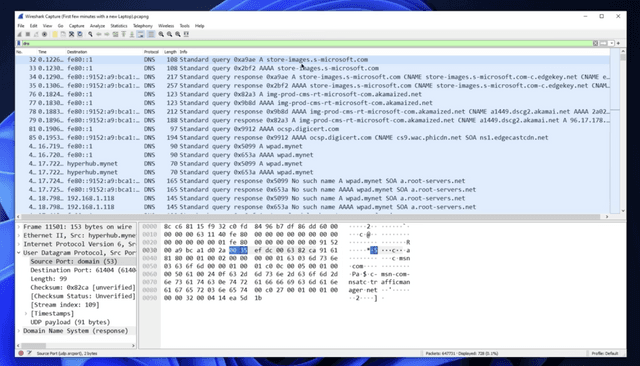Open the View menu
The width and height of the screenshot is (640, 366).
click(47, 26)
